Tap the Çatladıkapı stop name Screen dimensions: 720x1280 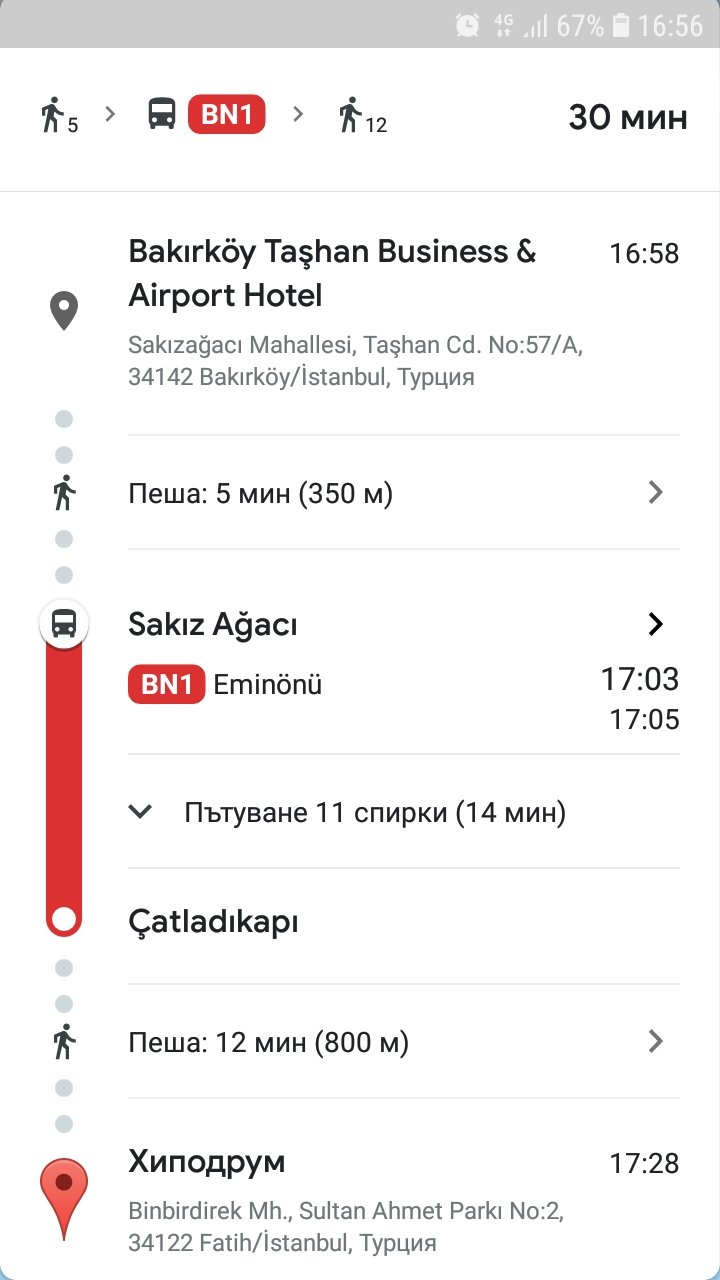tap(214, 922)
